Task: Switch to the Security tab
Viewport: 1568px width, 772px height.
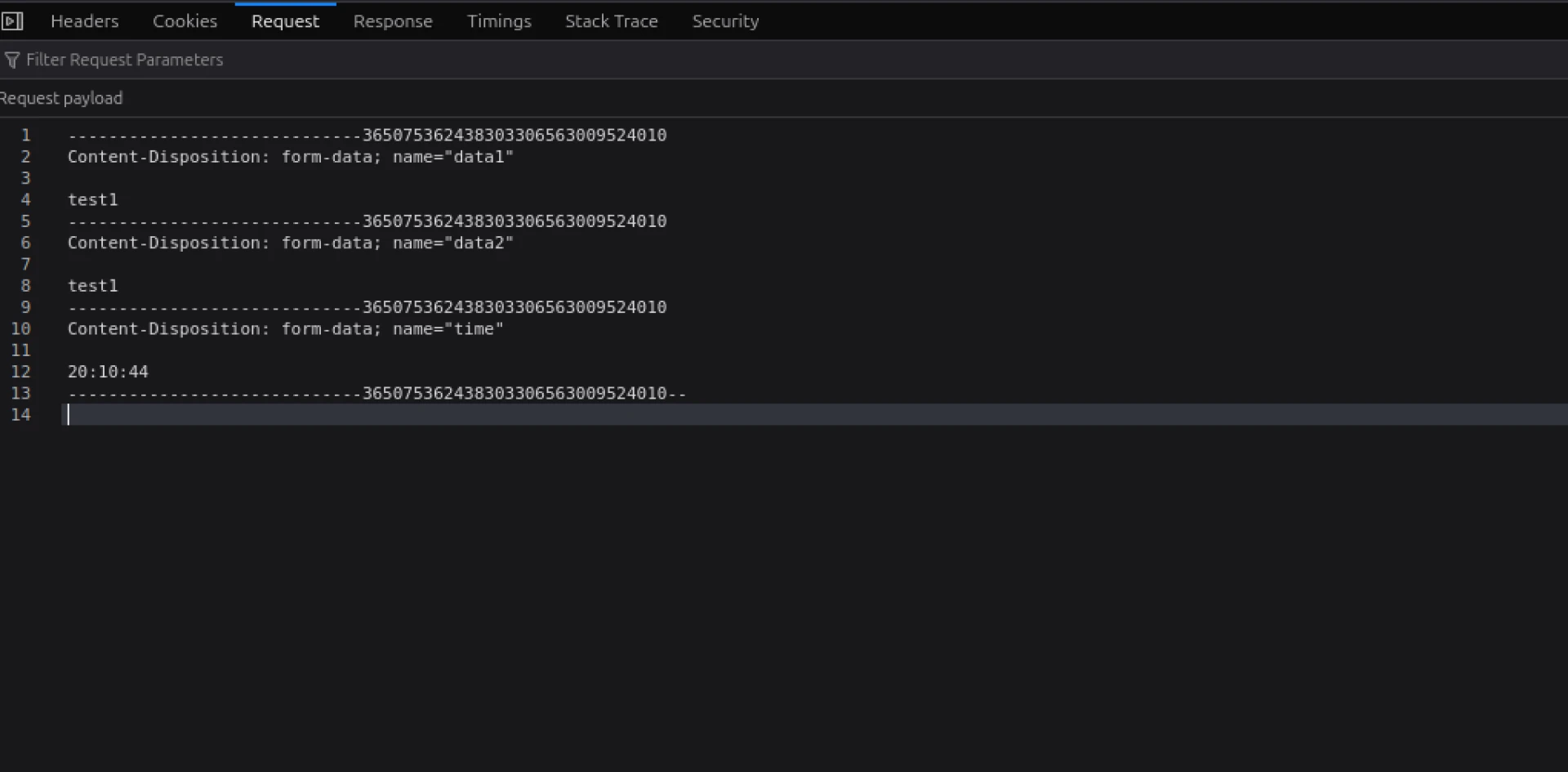Action: (725, 21)
